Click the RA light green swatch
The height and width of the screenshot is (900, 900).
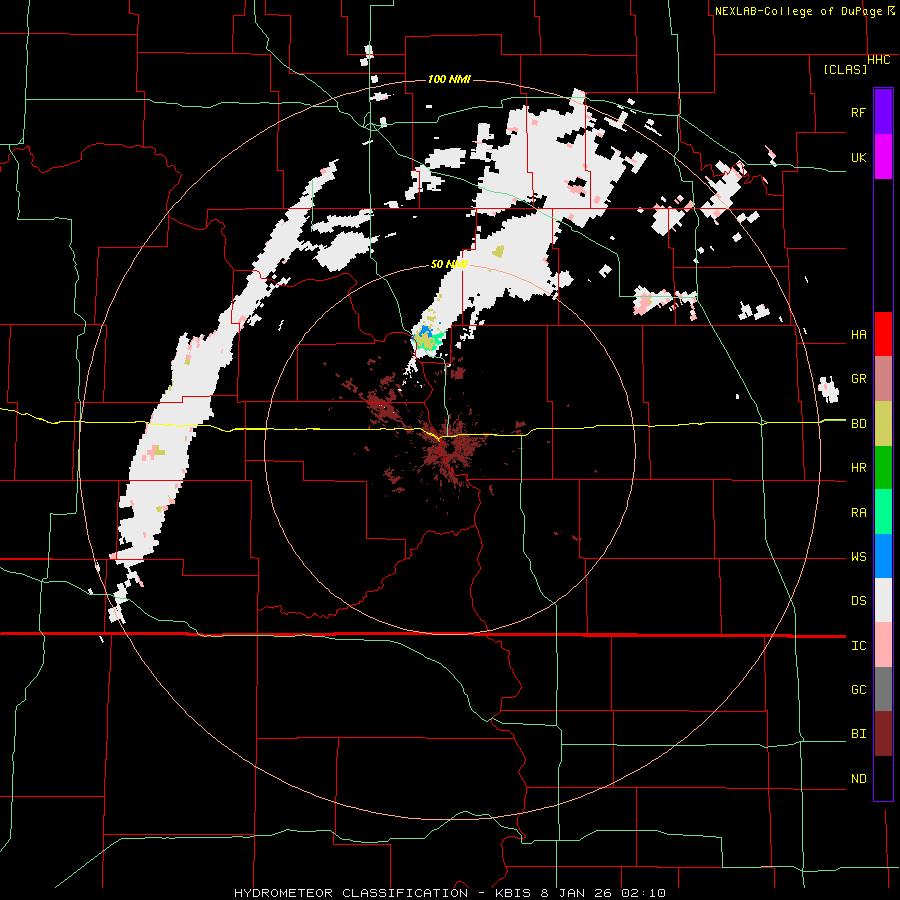883,512
